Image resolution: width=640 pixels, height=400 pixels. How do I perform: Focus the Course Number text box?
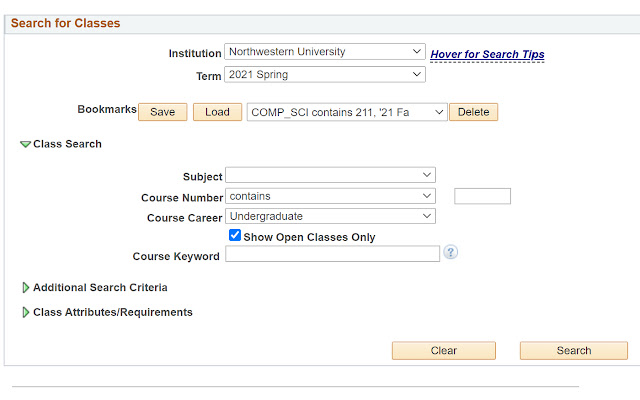tap(482, 196)
